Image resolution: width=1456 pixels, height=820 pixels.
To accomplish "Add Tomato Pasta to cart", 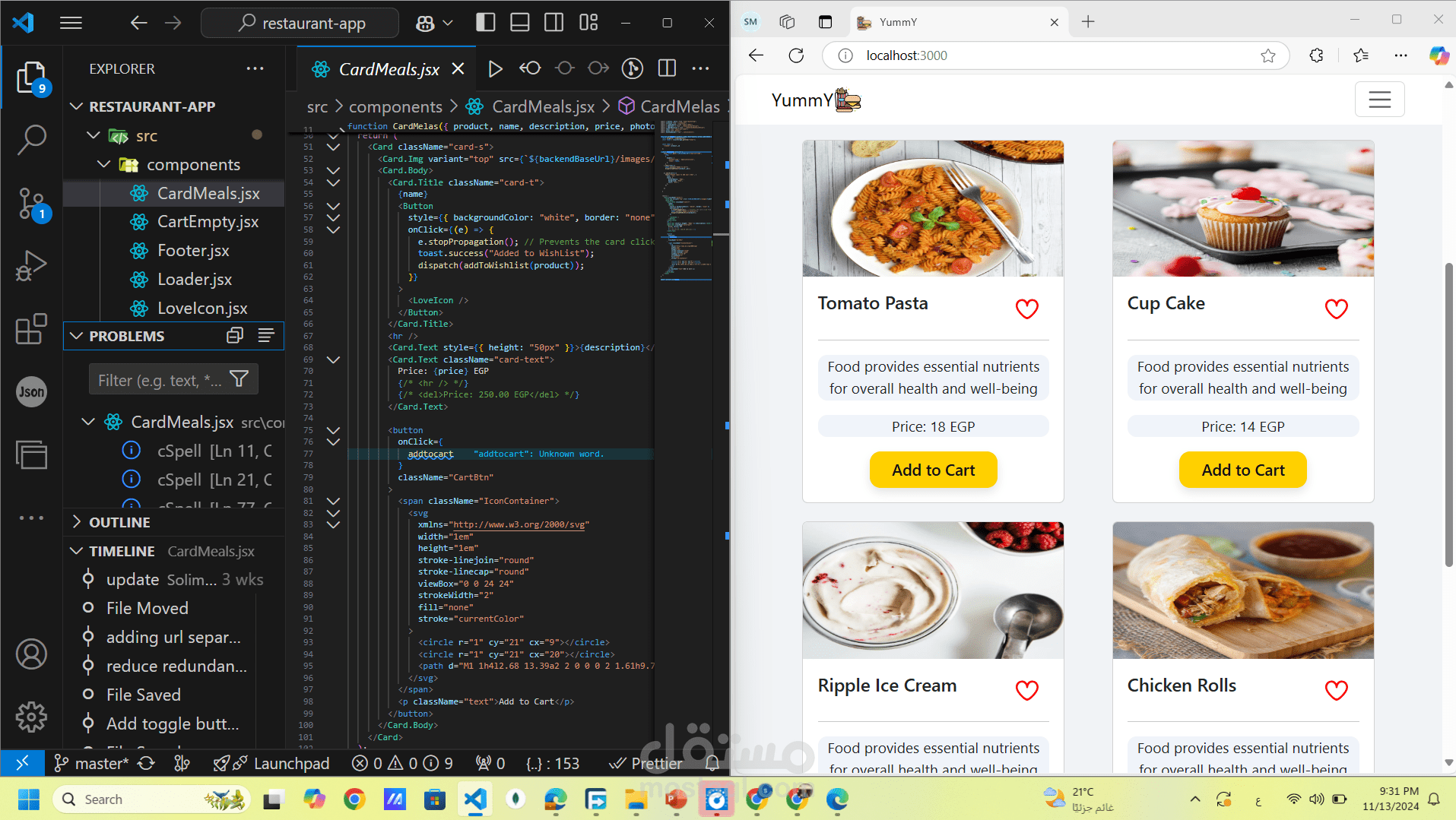I will [x=933, y=470].
